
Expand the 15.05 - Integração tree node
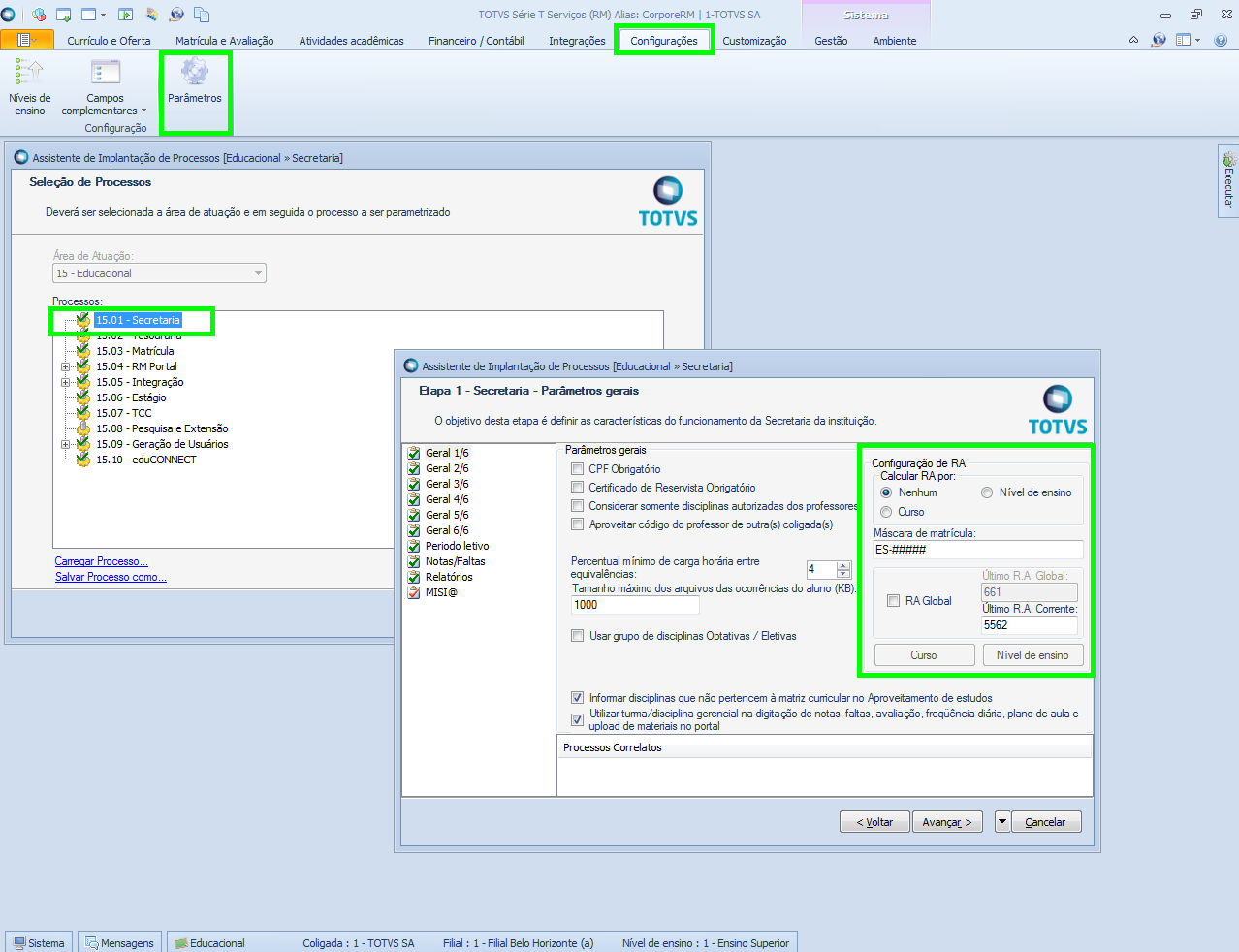coord(65,382)
